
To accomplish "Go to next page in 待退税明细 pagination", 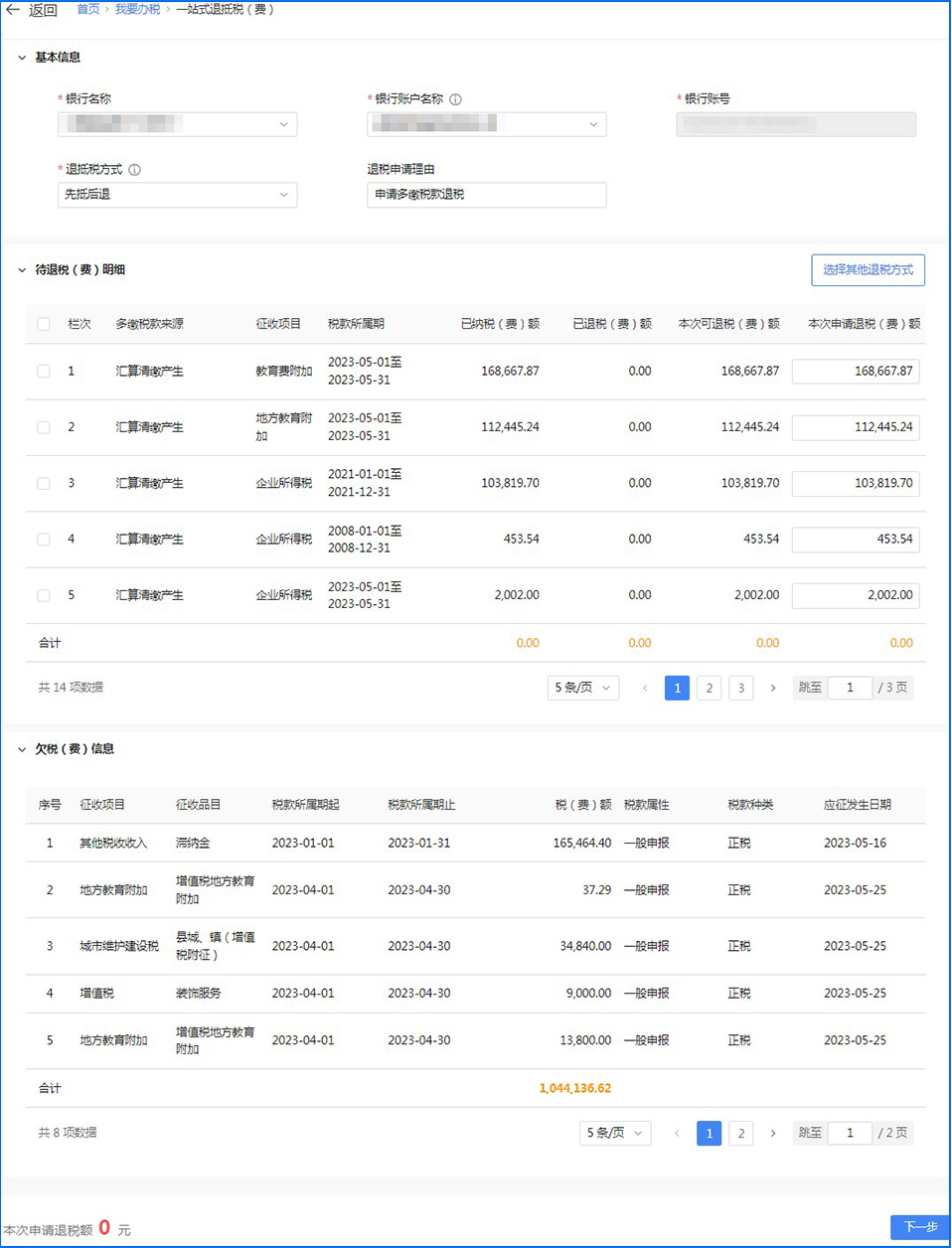I will (x=773, y=688).
